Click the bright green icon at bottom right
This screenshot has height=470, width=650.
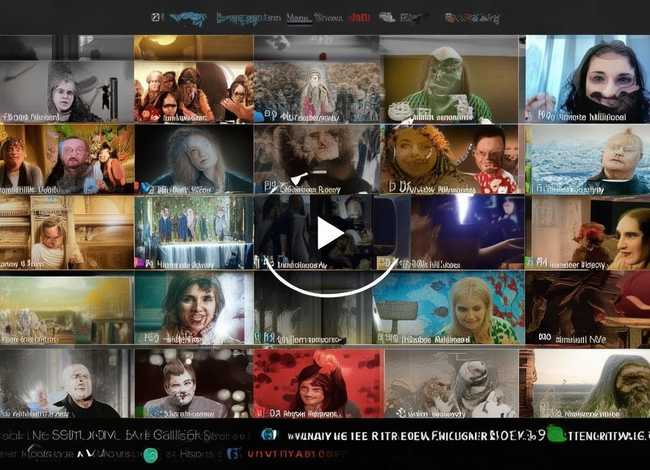click(550, 435)
